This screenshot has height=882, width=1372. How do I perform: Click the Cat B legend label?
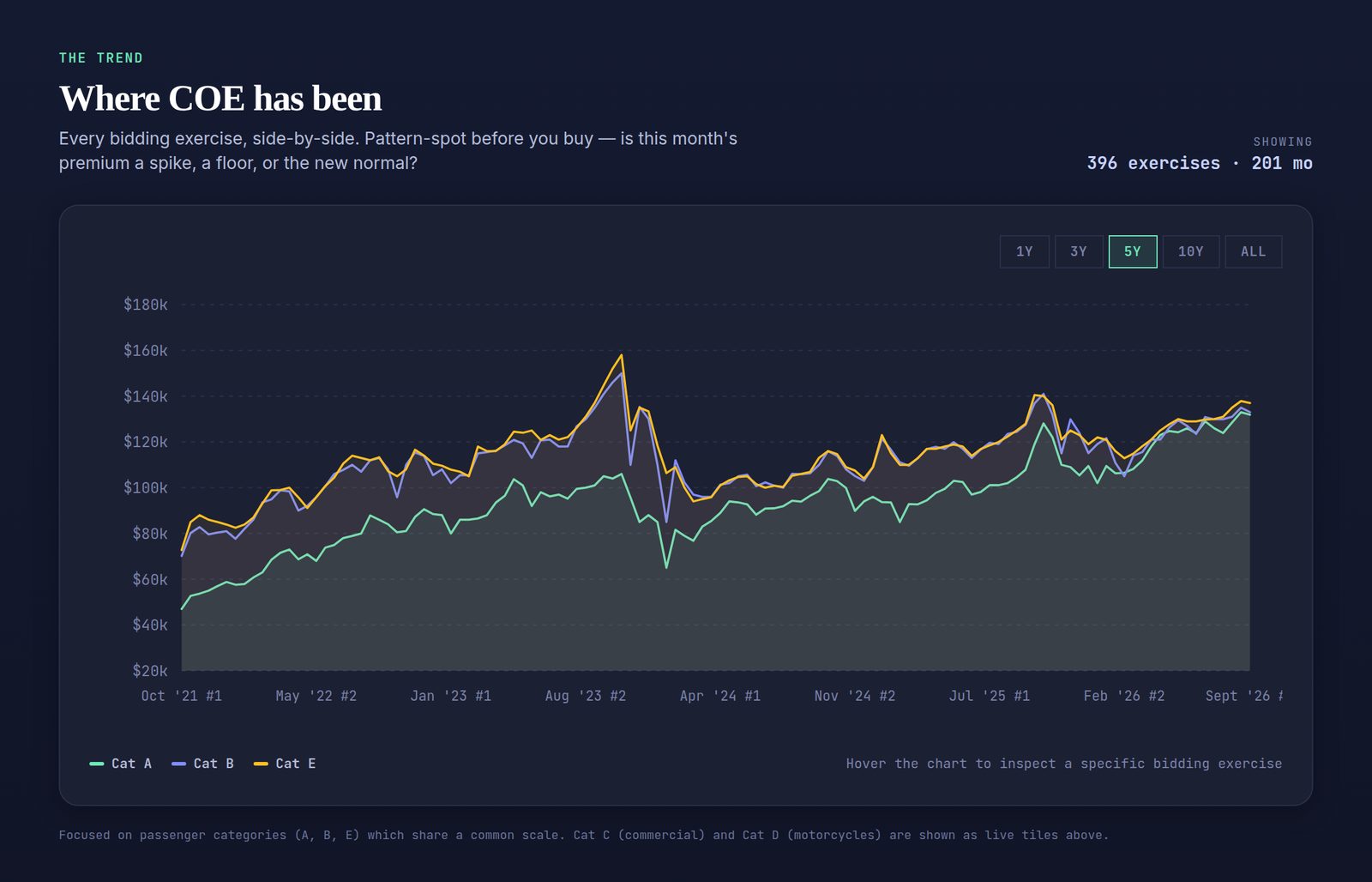click(x=214, y=764)
